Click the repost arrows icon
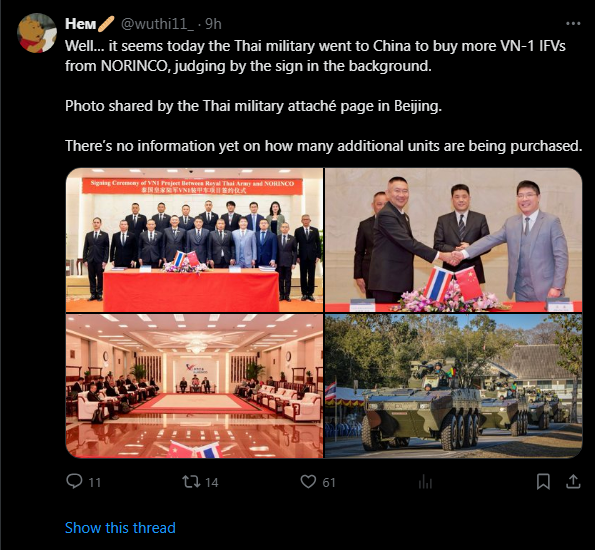 pyautogui.click(x=191, y=482)
